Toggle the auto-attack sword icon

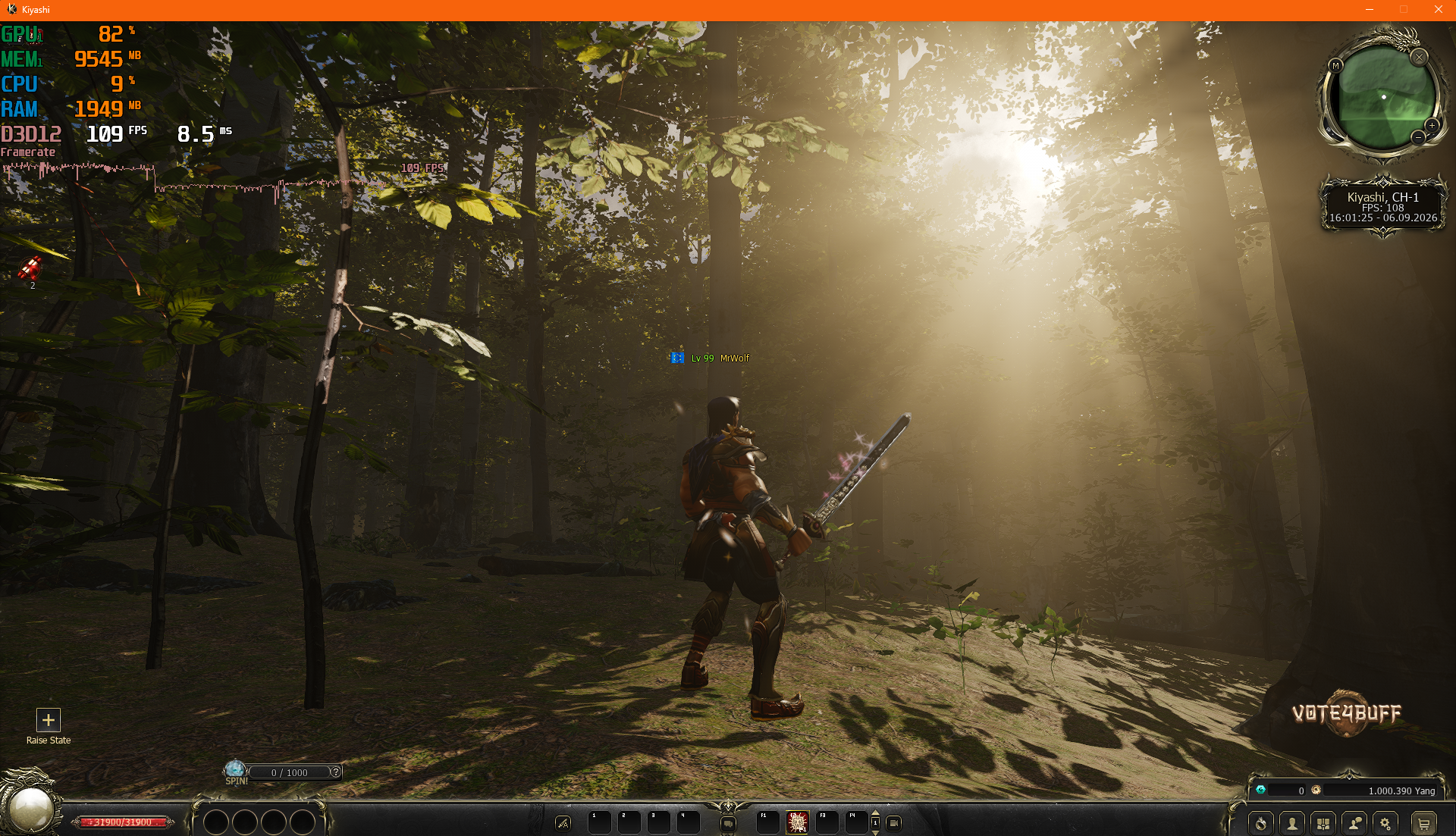point(563,823)
